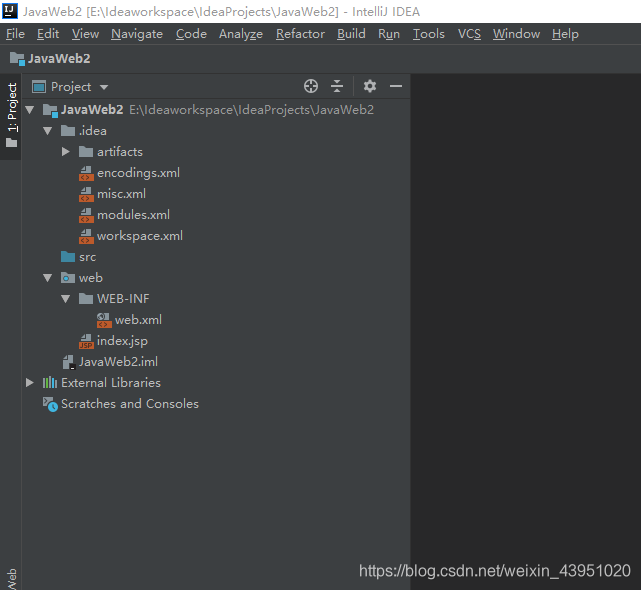Click the modules.xml file icon

pyautogui.click(x=86, y=215)
